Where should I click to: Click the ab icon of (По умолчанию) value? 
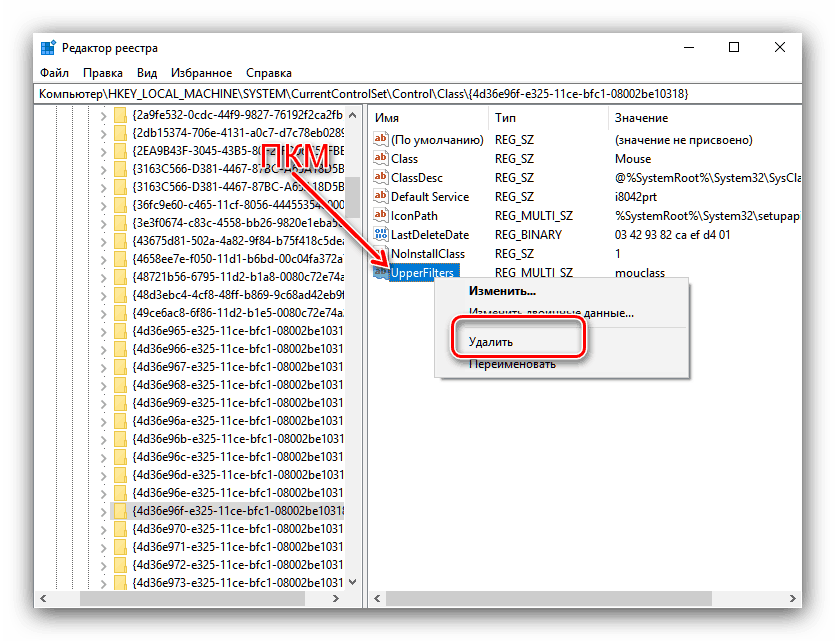(380, 139)
